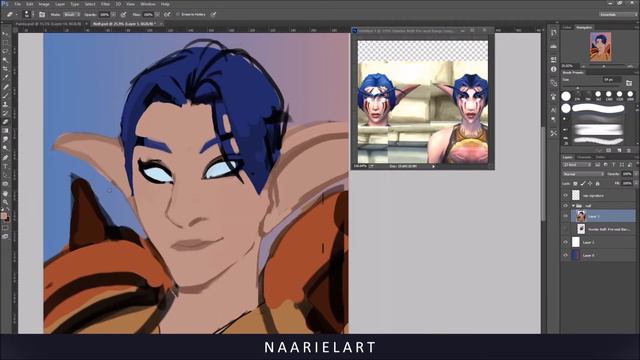The image size is (640, 360).
Task: Select the Healing Brush tool
Action: tap(5, 87)
